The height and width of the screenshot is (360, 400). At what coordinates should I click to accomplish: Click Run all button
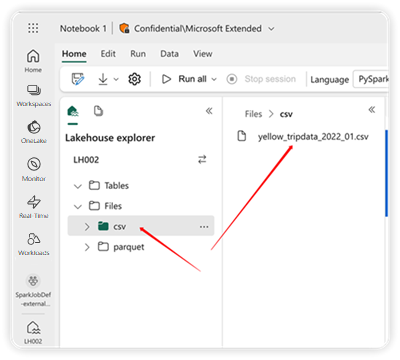pos(184,79)
